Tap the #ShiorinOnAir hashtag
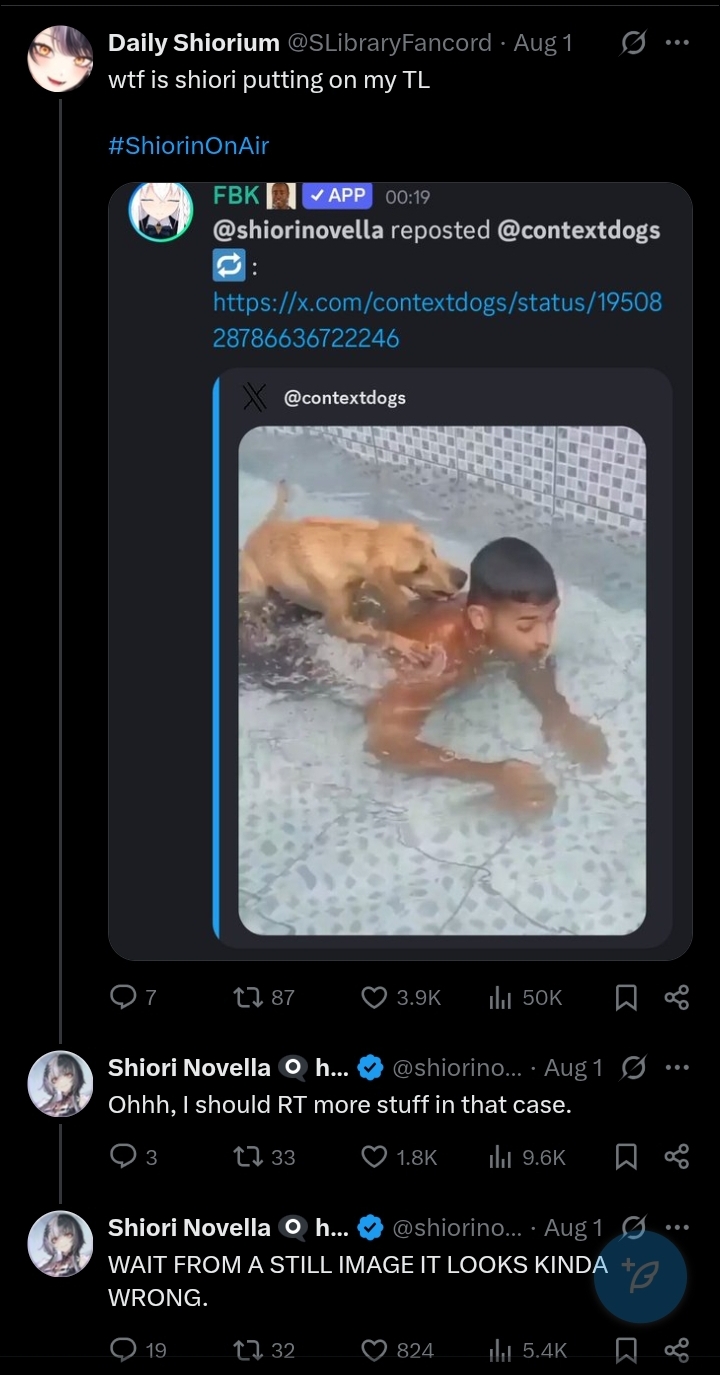Screen dimensions: 720x1375 (189, 145)
